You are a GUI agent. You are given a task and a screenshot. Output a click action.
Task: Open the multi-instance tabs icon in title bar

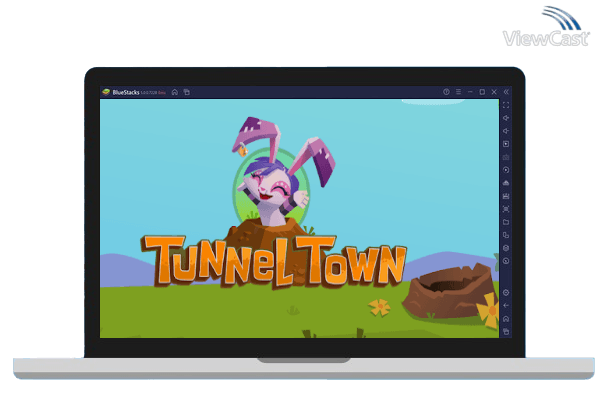point(187,92)
